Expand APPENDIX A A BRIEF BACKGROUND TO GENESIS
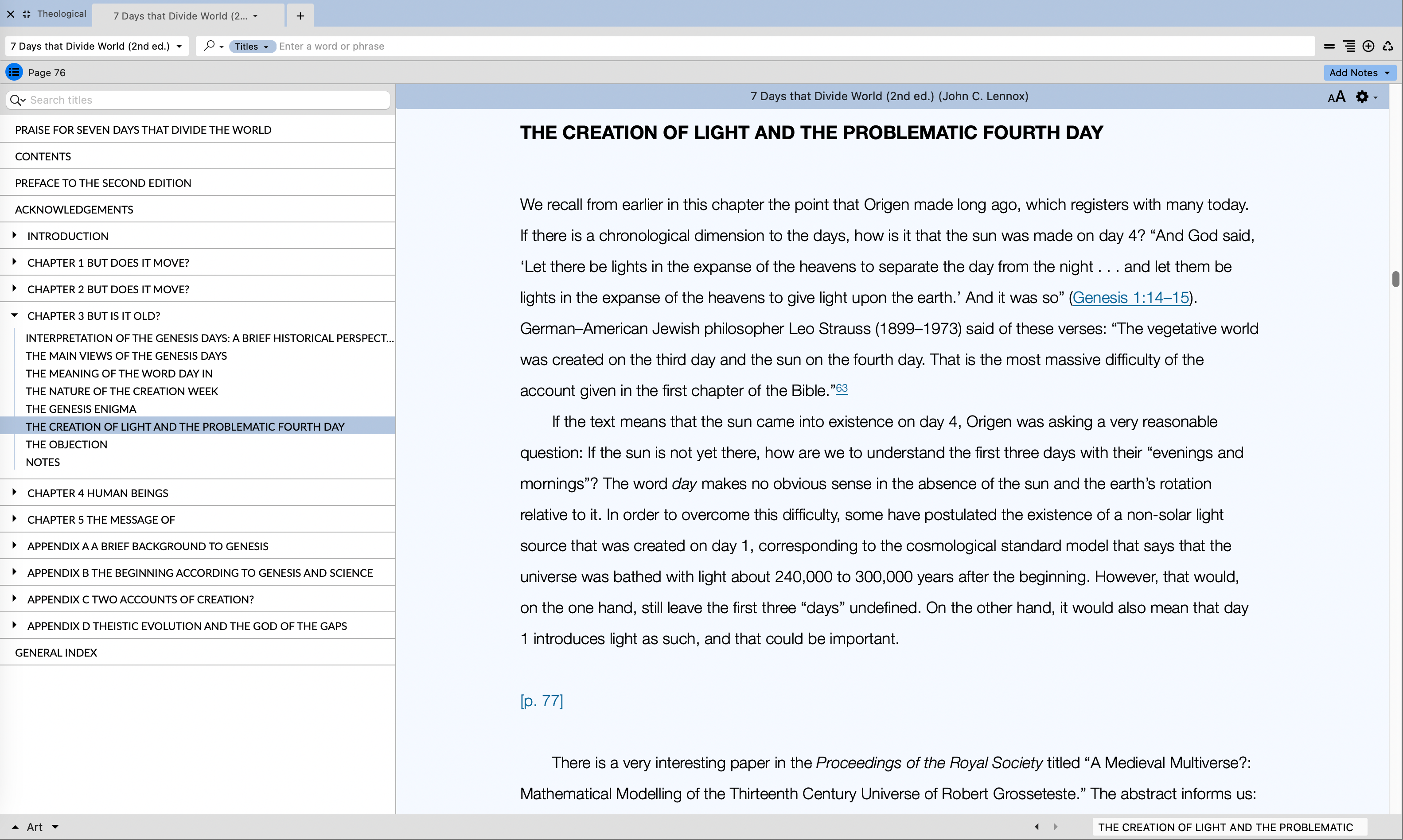The image size is (1403, 840). point(14,546)
